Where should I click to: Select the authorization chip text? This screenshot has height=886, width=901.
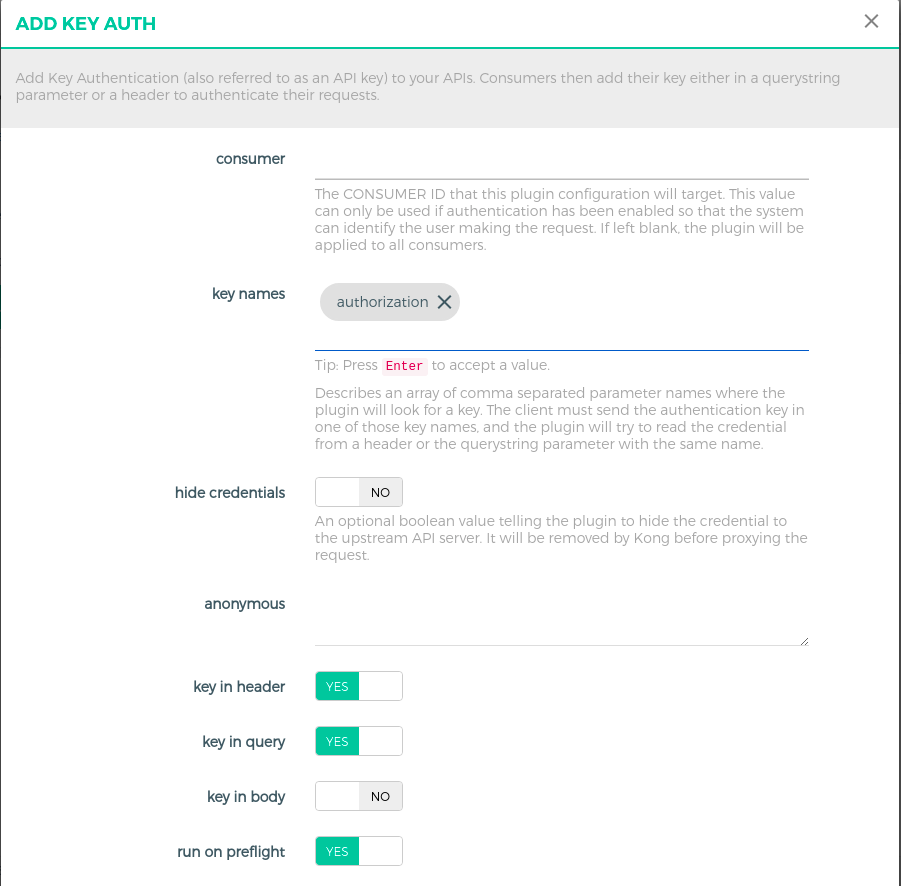(382, 302)
